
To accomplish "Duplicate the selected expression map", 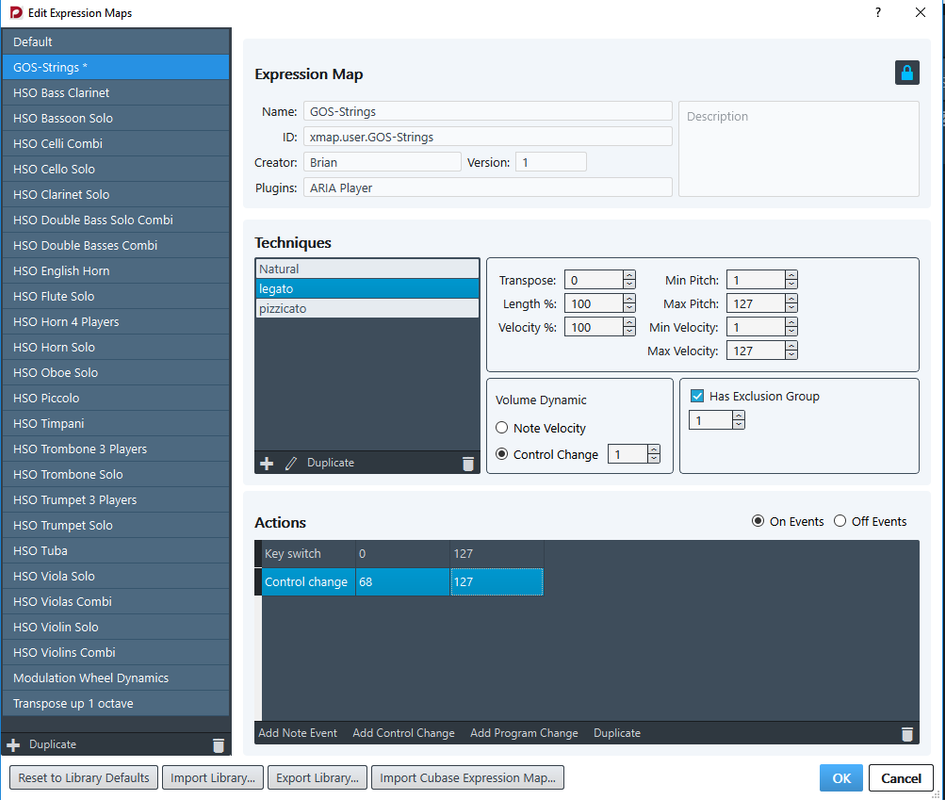I will tap(52, 745).
